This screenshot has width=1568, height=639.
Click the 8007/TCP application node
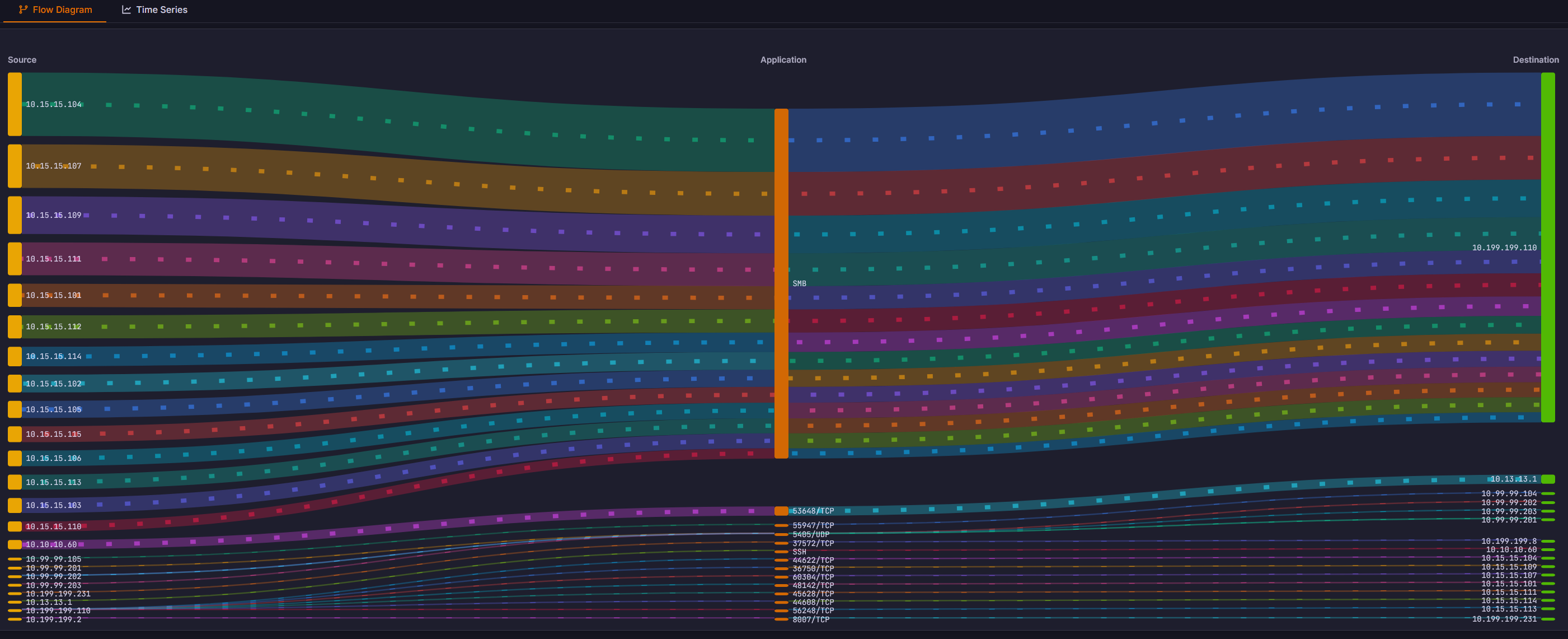(782, 619)
